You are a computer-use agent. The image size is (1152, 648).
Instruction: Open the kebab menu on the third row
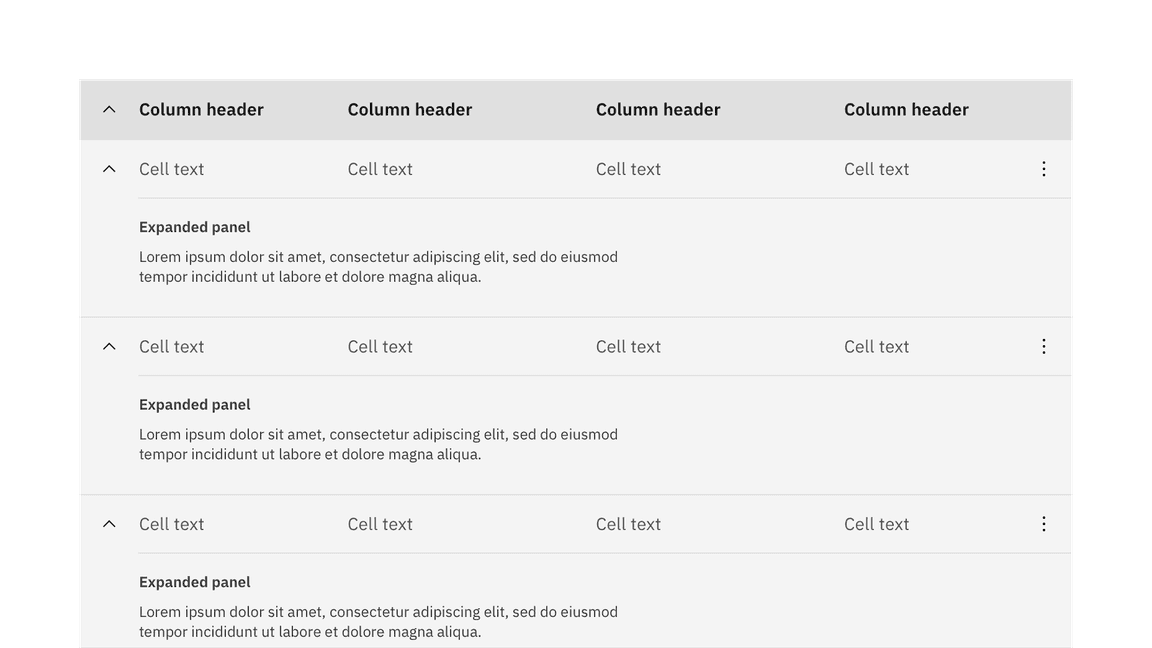[1043, 523]
